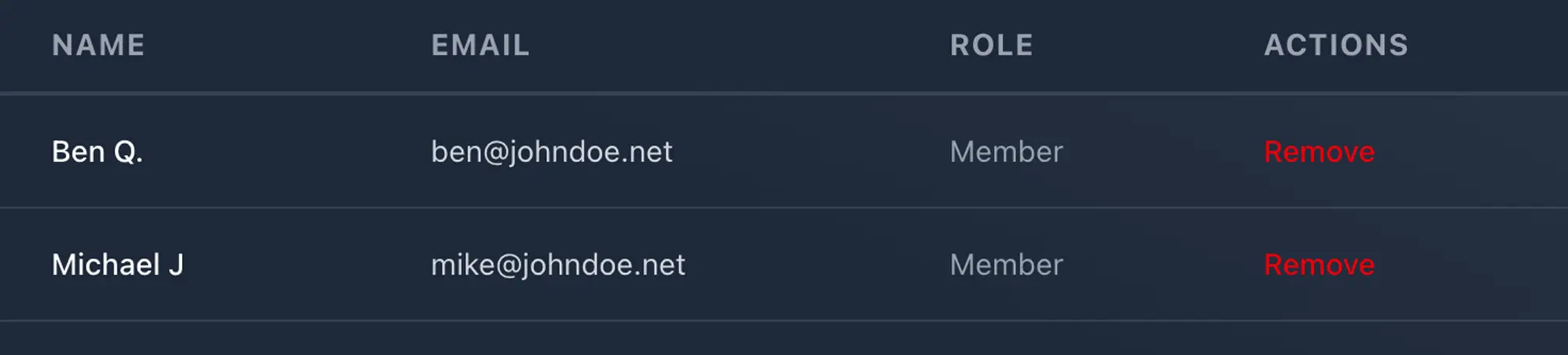
Task: Click Ben Q.'s Member role
Action: 1006,152
